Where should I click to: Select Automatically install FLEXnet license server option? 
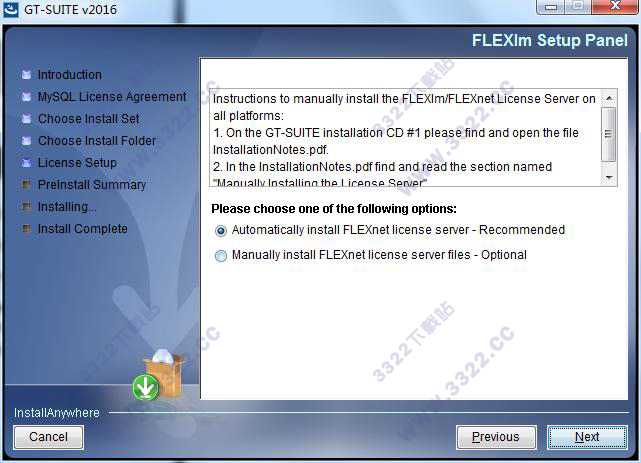pos(221,231)
